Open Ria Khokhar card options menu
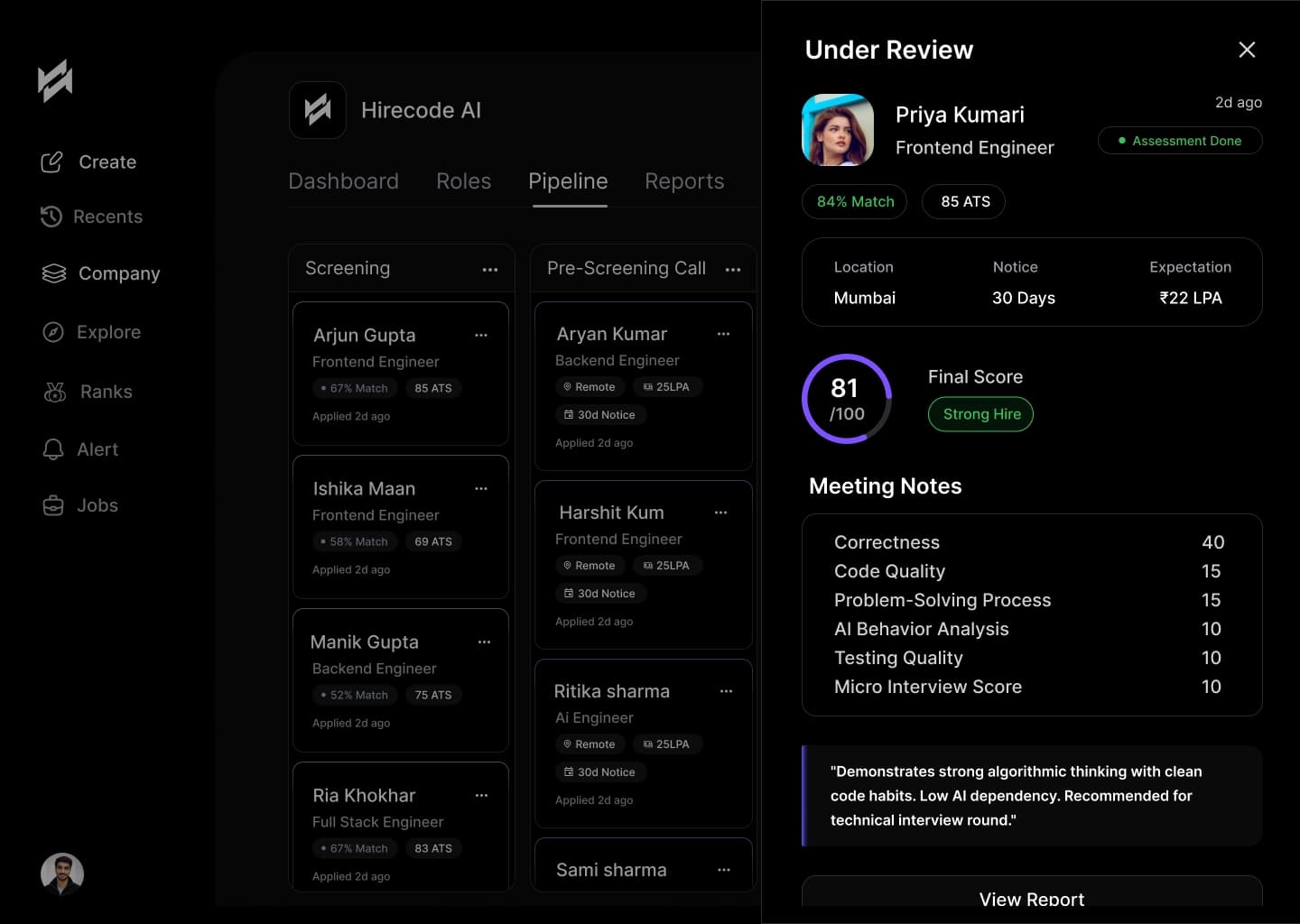Viewport: 1300px width, 924px height. [481, 795]
